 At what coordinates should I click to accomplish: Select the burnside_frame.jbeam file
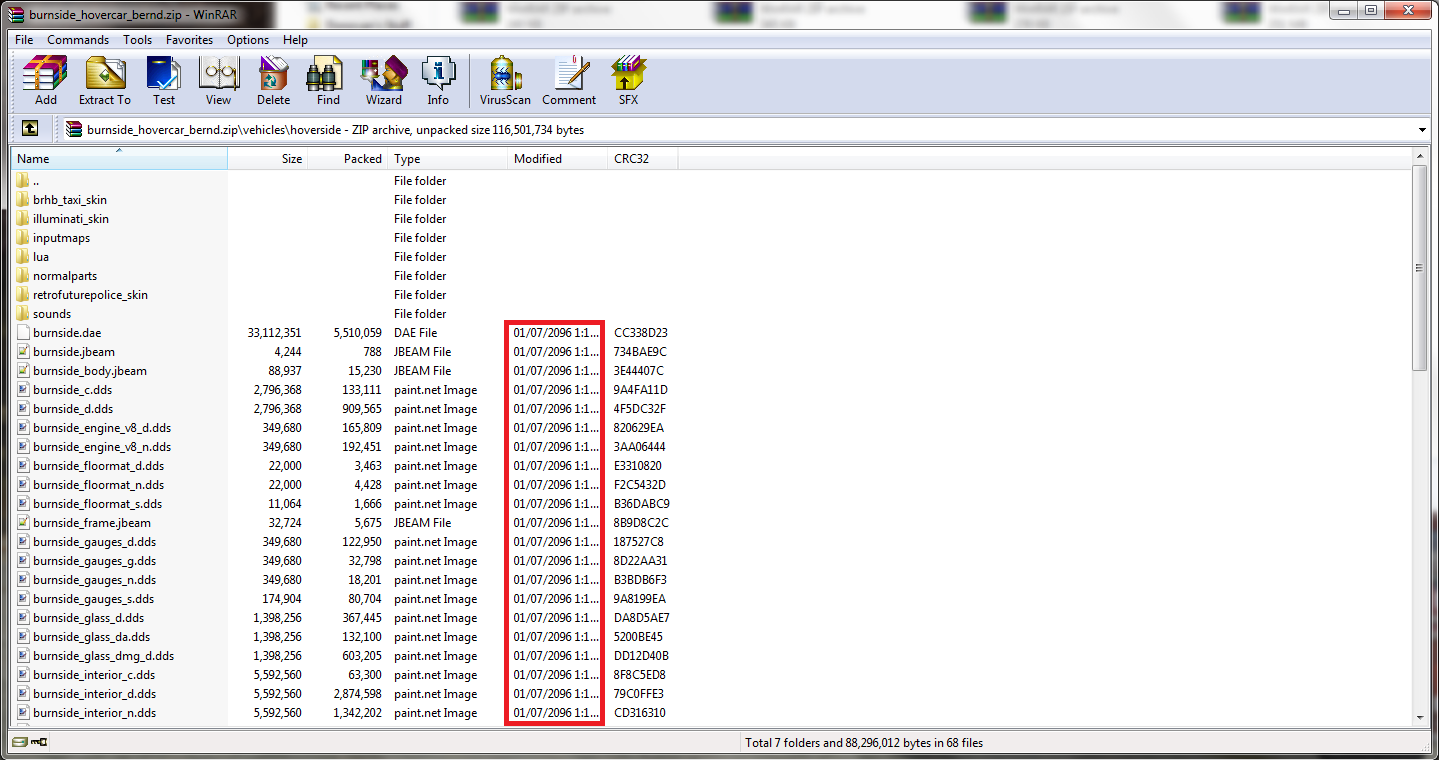tap(92, 523)
